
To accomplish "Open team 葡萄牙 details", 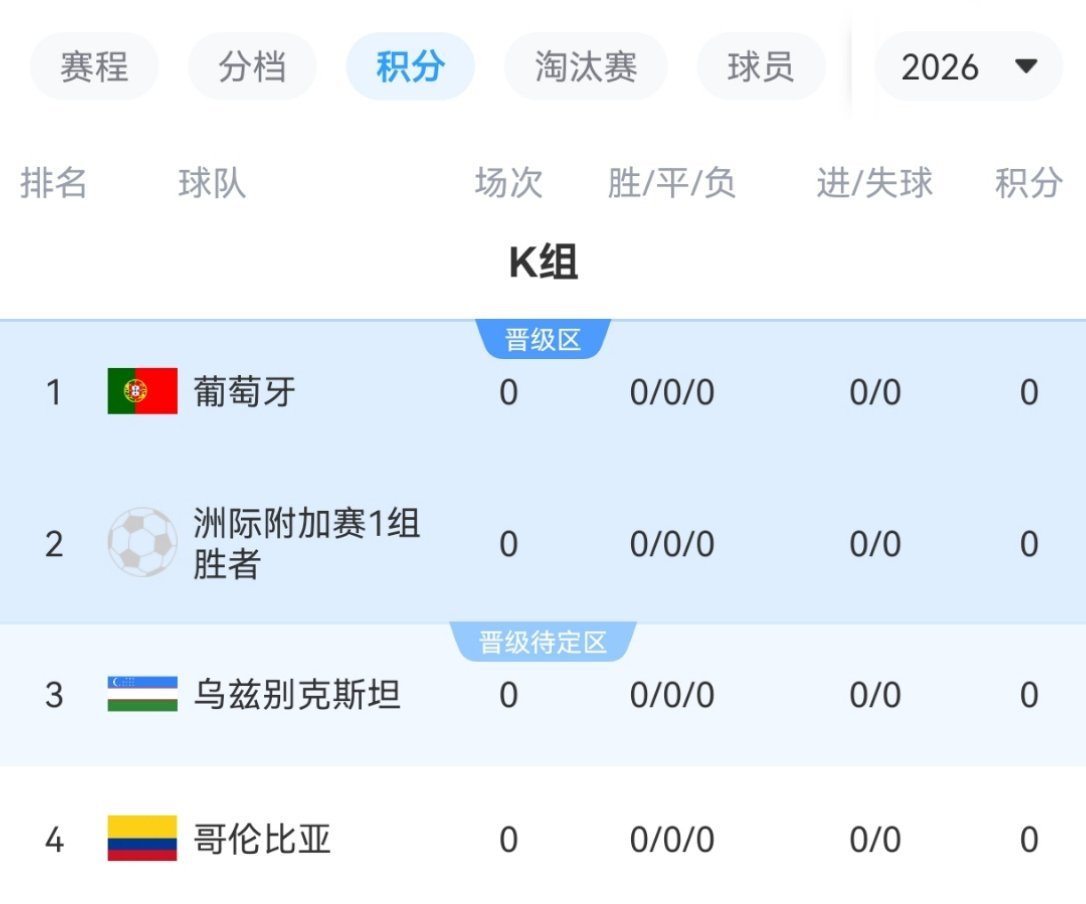I will click(x=245, y=392).
